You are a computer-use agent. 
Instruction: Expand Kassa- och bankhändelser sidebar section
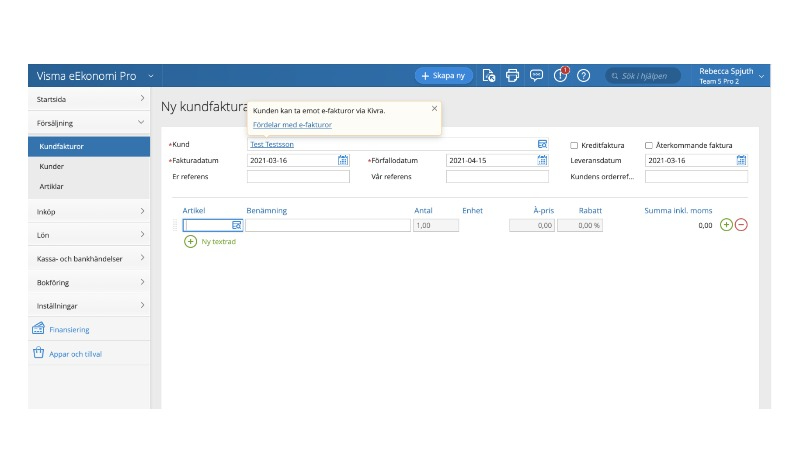click(x=89, y=259)
